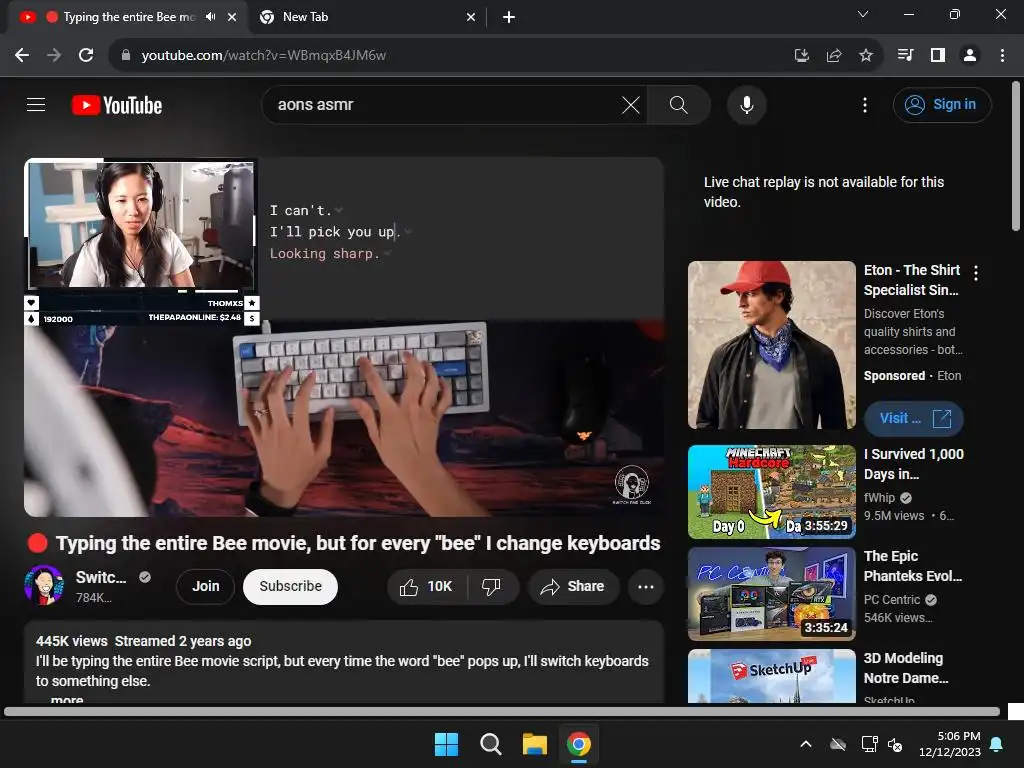
Task: Click the Join membership button
Action: (206, 586)
